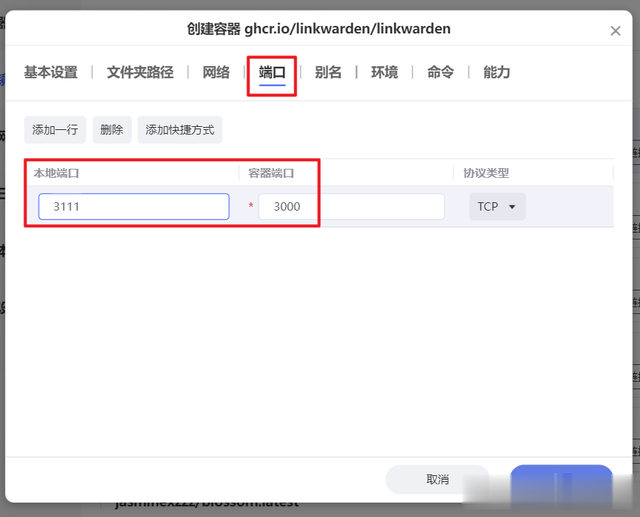Screen dimensions: 640x517
Task: Open the TCP protocol type dropdown
Action: click(x=497, y=206)
